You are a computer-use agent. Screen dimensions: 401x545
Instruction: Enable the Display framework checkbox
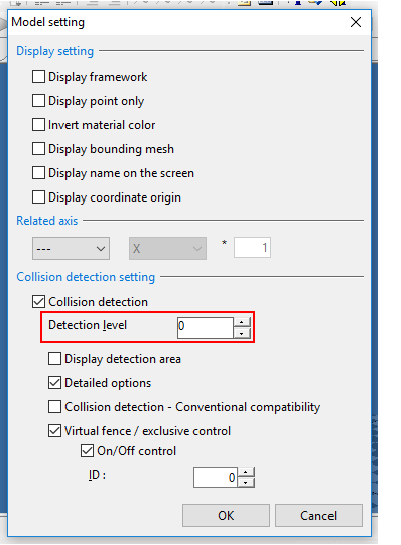pyautogui.click(x=38, y=77)
